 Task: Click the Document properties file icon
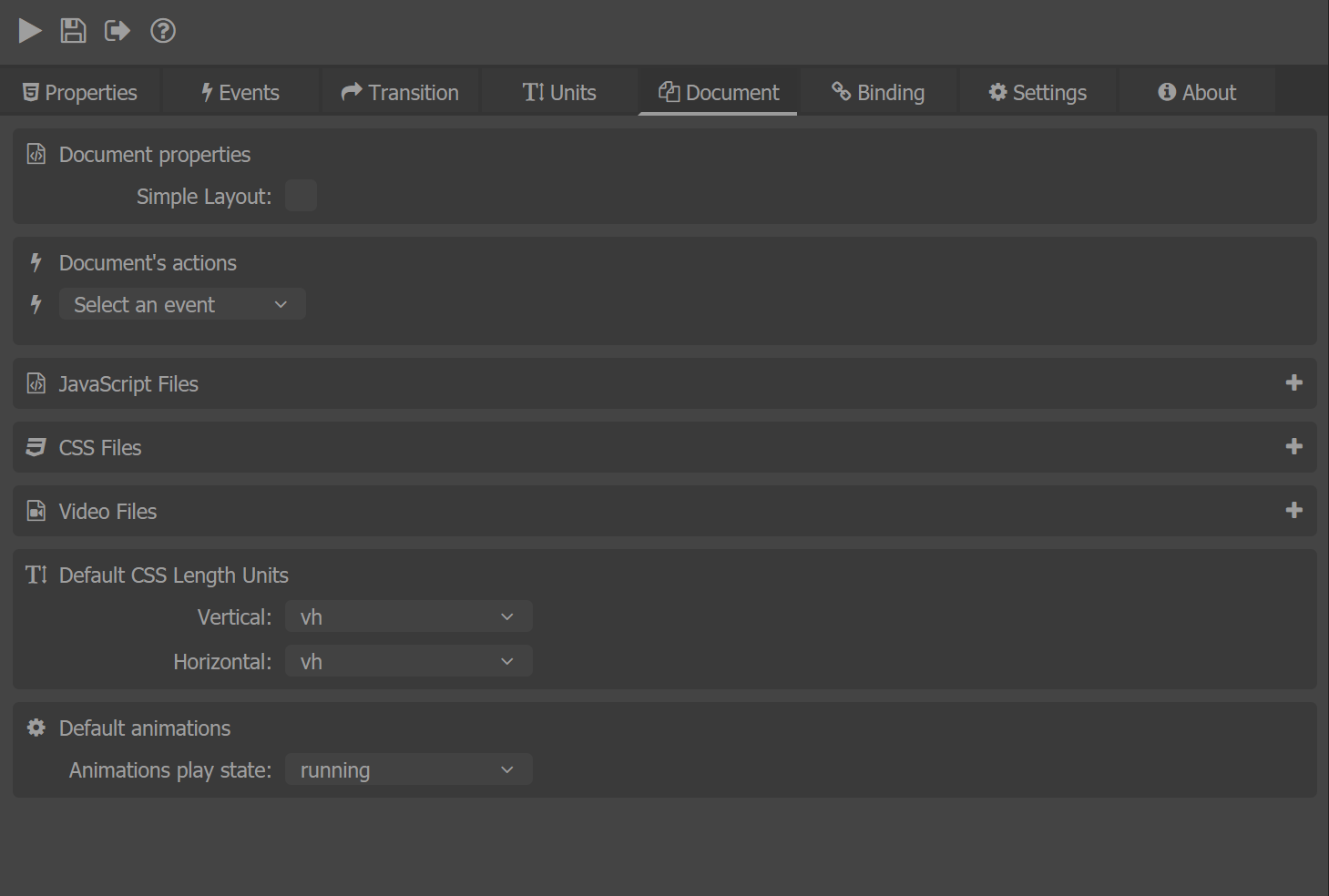(x=36, y=154)
